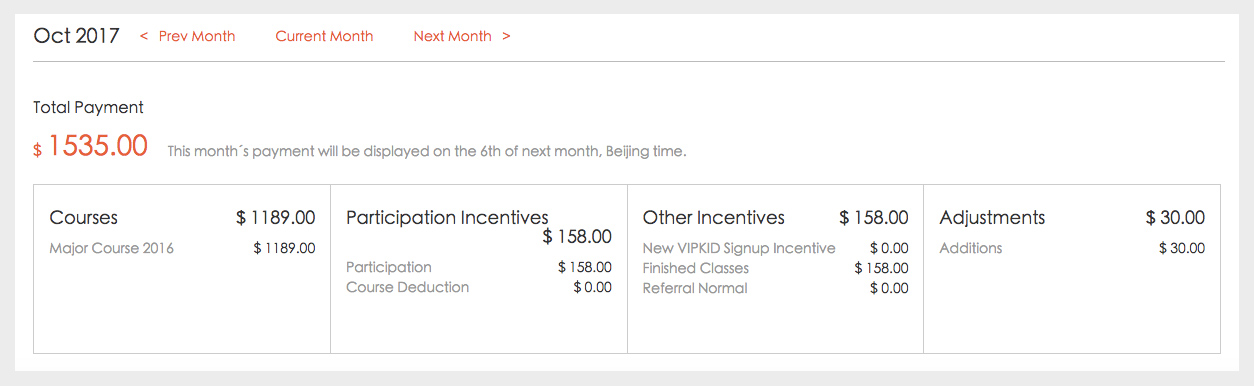Image resolution: width=1254 pixels, height=386 pixels.
Task: Open the Courses panel heading
Action: point(83,217)
